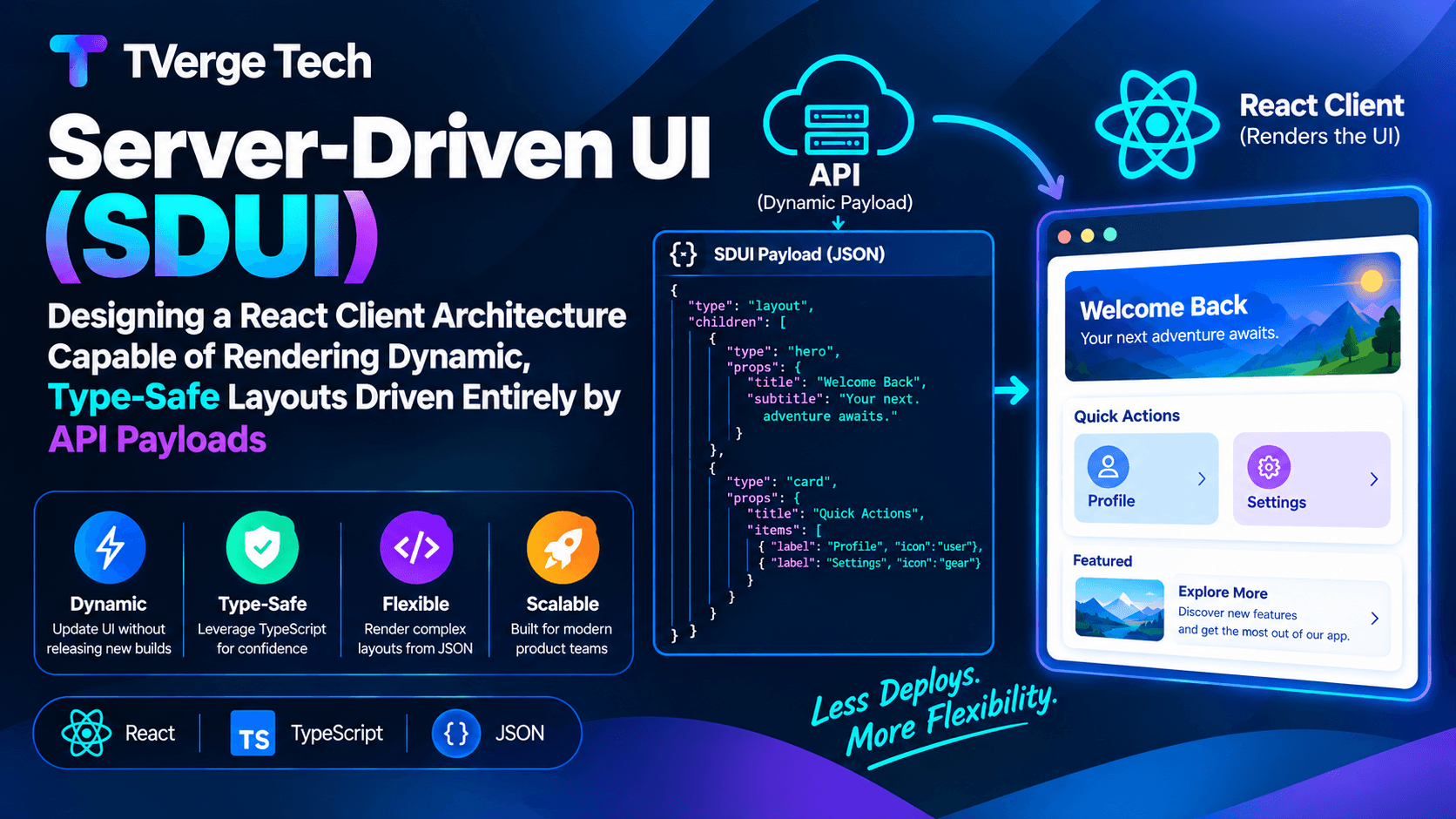The image size is (1456, 819).
Task: Click the yellow window dot
Action: (x=1087, y=235)
